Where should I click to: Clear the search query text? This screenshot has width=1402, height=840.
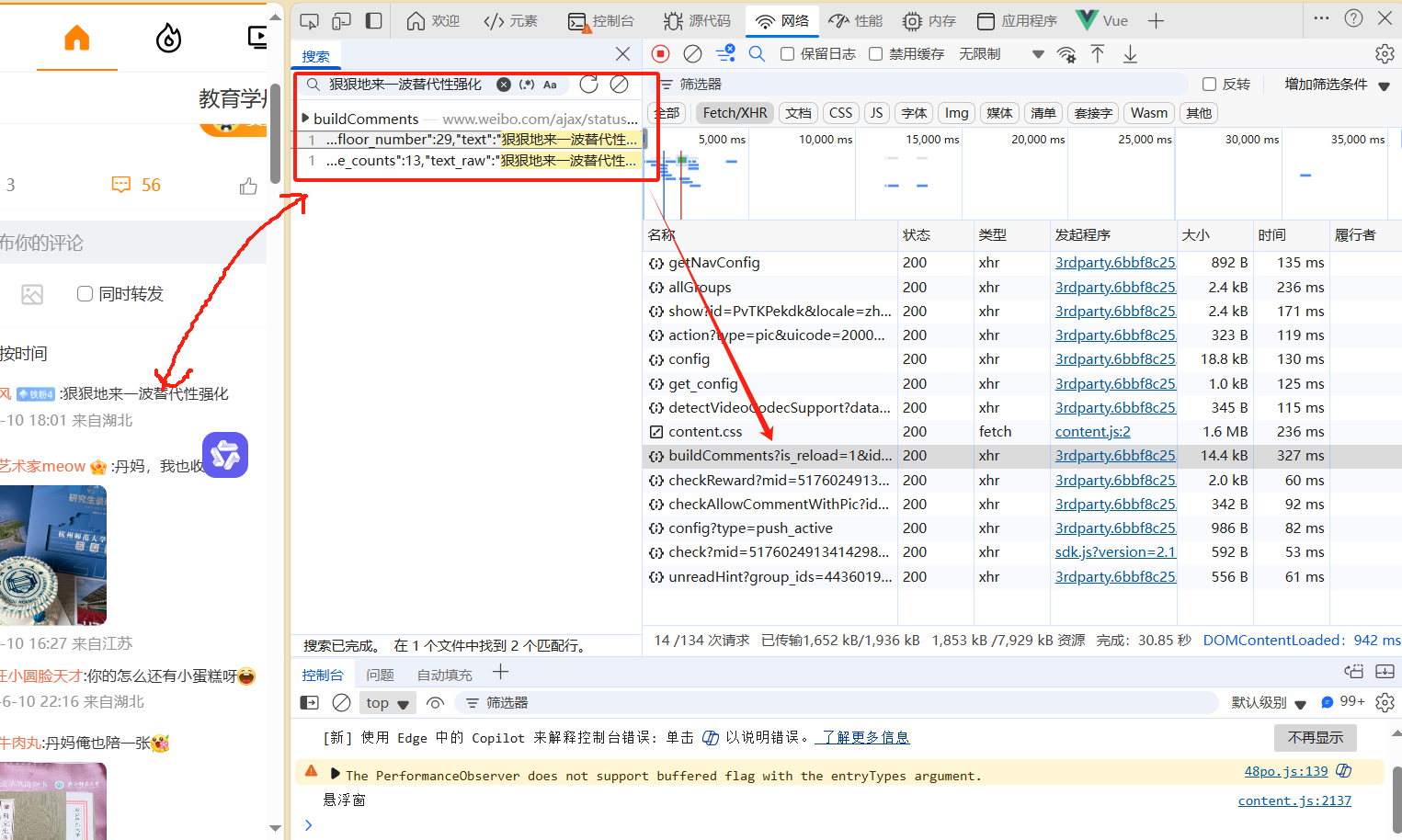tap(504, 85)
